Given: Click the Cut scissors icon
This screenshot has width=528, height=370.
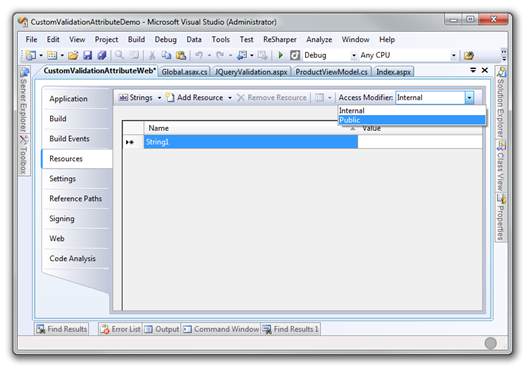Looking at the screenshot, I should 152,55.
